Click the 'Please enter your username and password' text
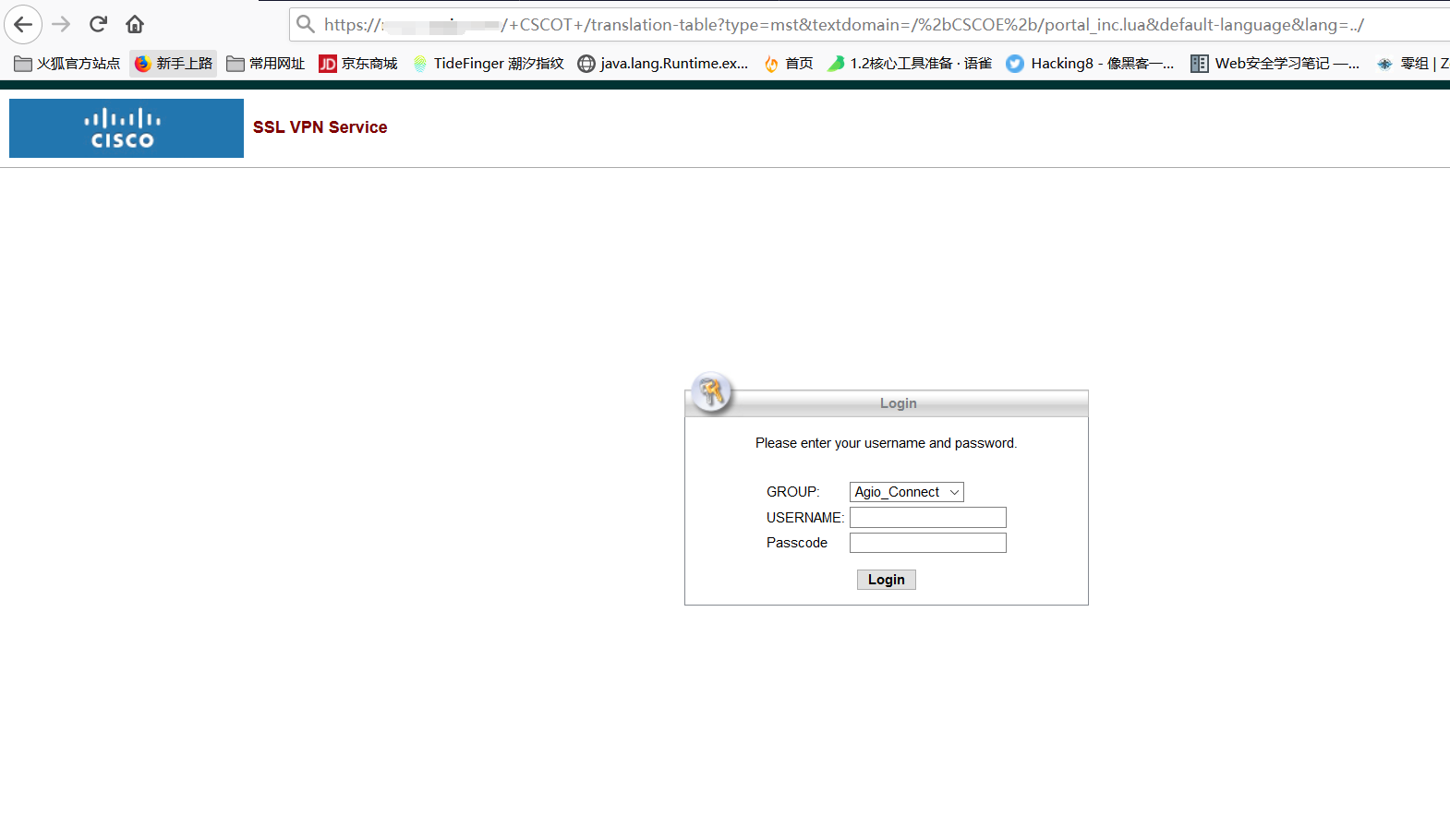The width and height of the screenshot is (1450, 840). (887, 443)
